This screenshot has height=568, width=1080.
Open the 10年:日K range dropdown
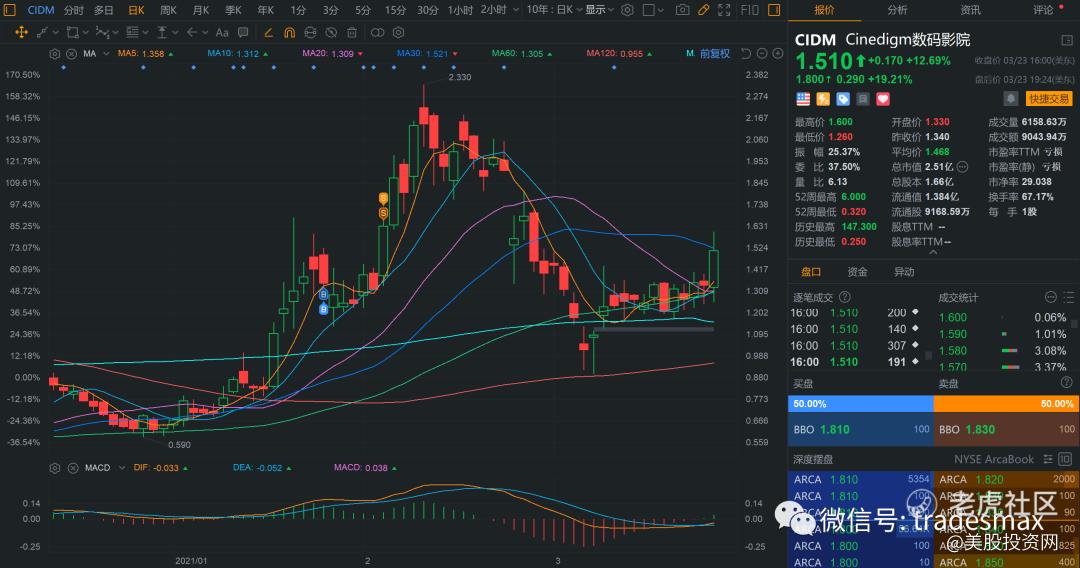[554, 10]
